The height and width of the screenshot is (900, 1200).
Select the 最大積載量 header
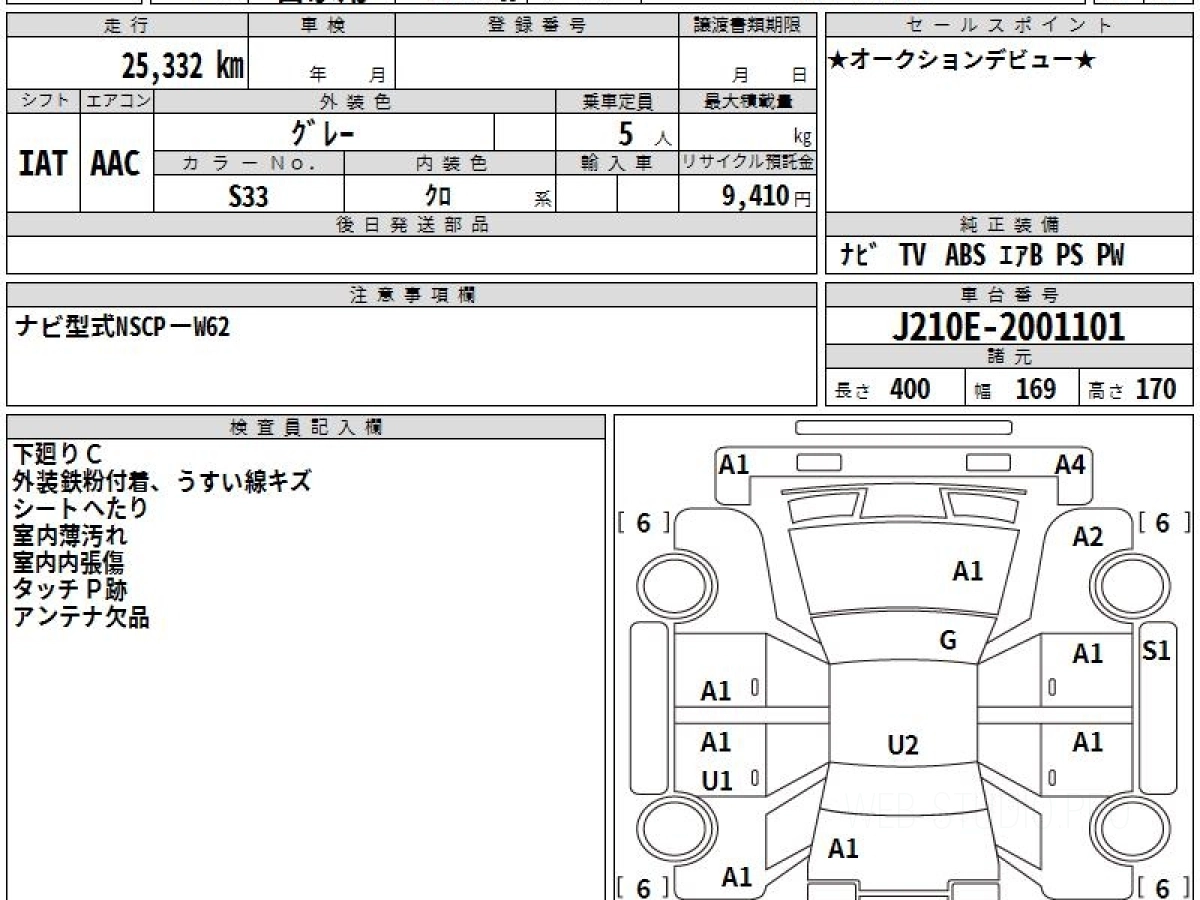pos(747,101)
